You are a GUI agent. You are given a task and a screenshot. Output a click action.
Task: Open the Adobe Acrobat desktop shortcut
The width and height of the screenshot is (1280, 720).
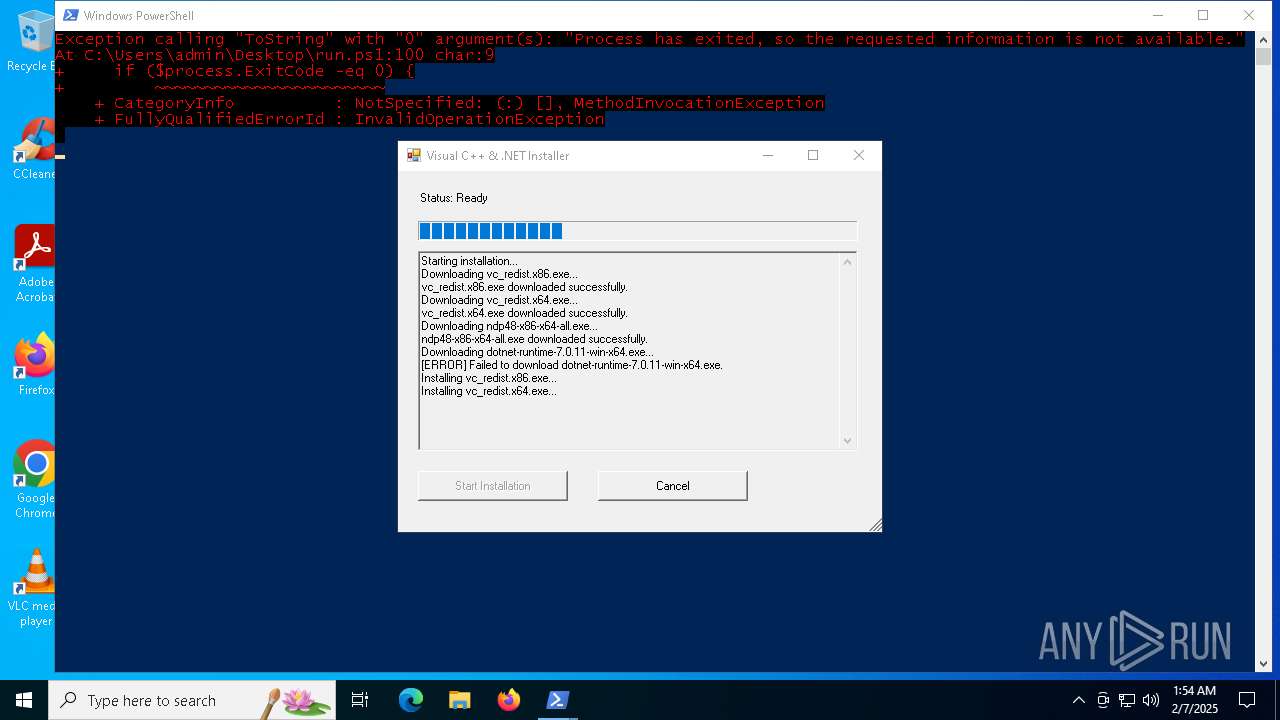click(x=34, y=263)
